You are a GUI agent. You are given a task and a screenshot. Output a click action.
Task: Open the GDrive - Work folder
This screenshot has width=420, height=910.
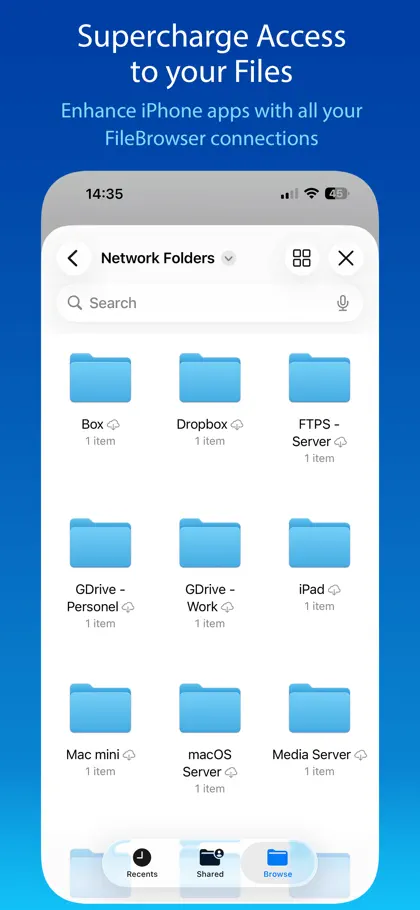tap(210, 543)
